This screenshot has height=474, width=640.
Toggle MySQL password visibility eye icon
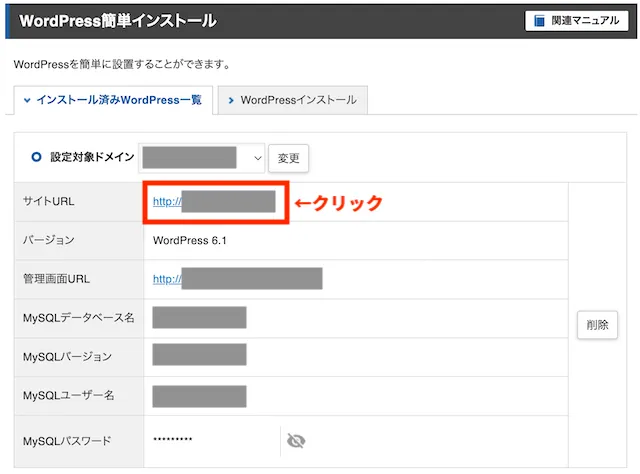click(x=296, y=441)
